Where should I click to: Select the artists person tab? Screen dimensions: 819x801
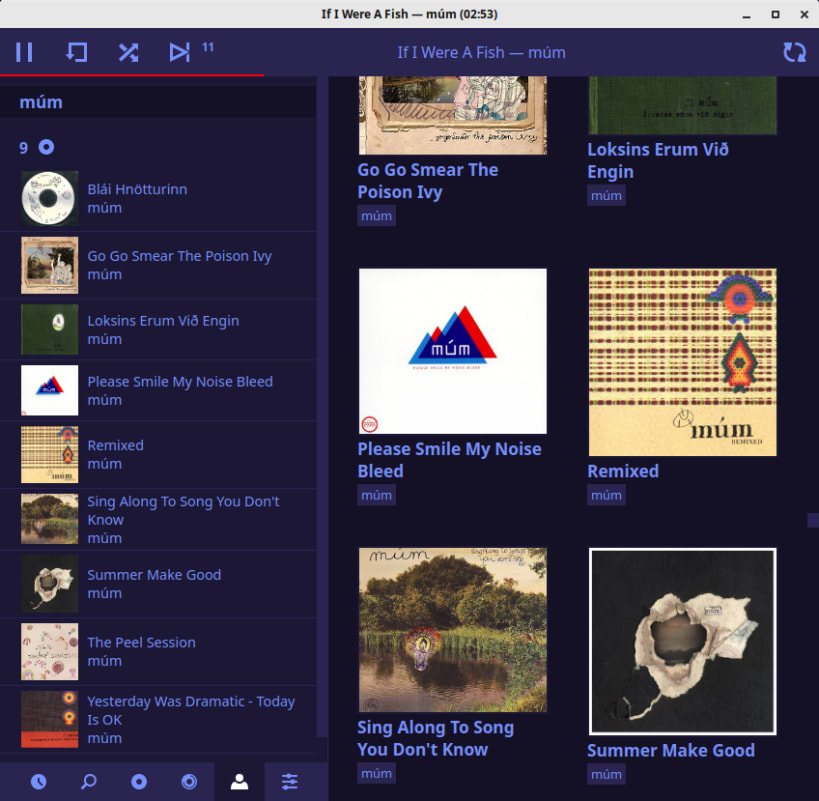[239, 781]
